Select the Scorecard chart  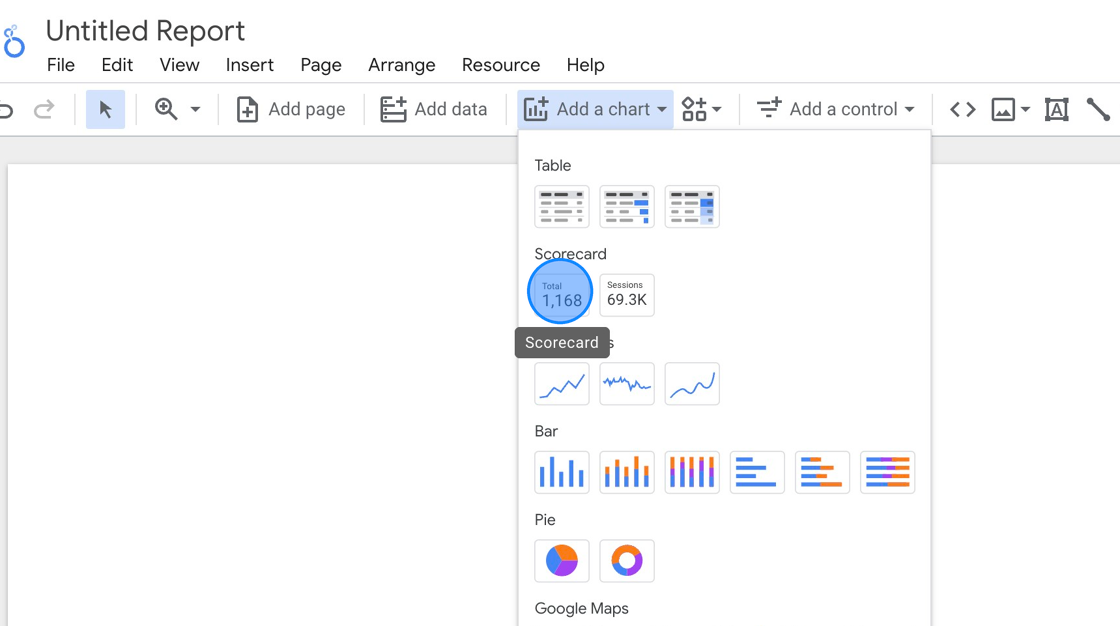(x=560, y=292)
